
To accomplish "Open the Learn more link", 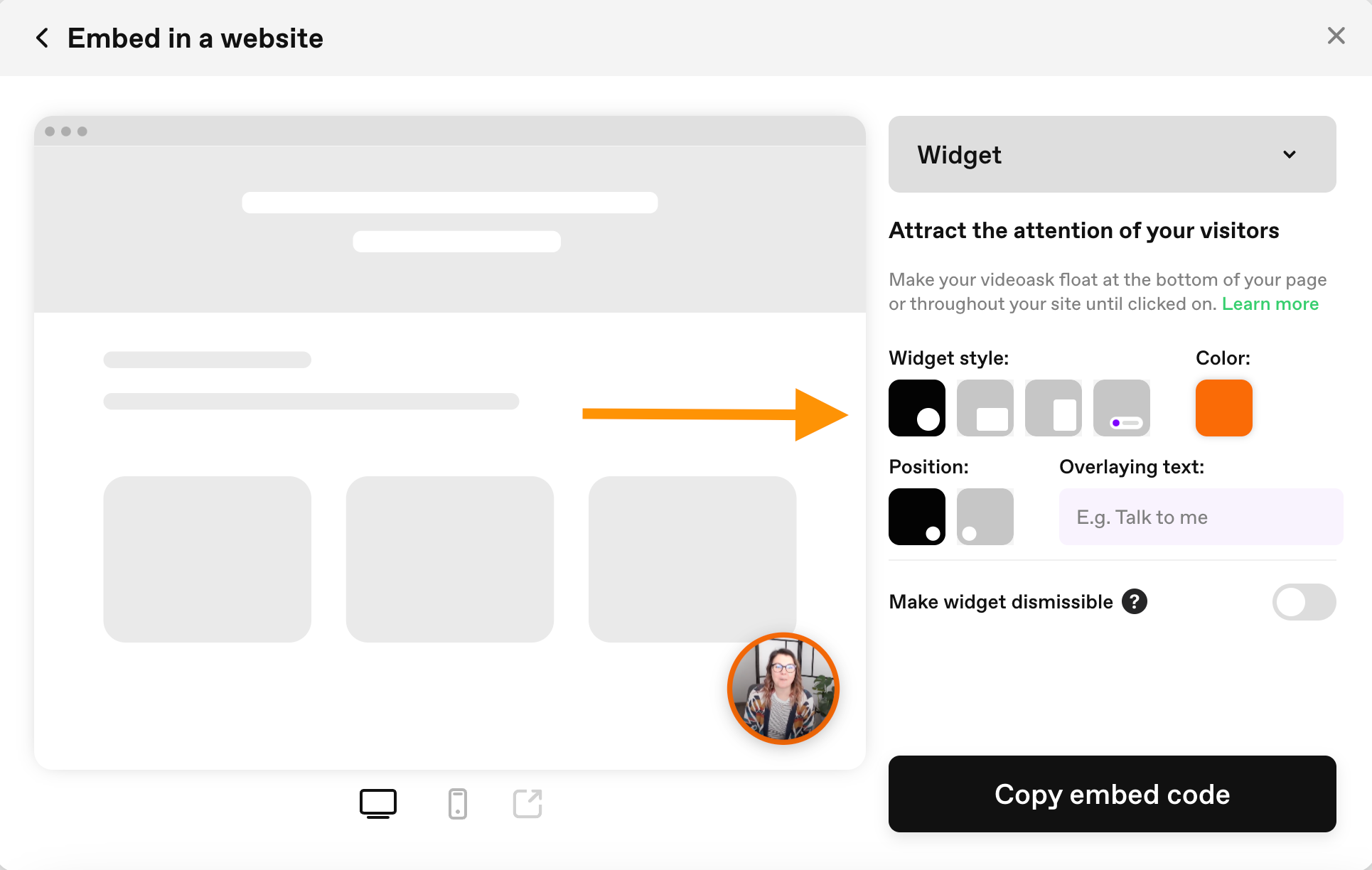I will (x=1270, y=304).
